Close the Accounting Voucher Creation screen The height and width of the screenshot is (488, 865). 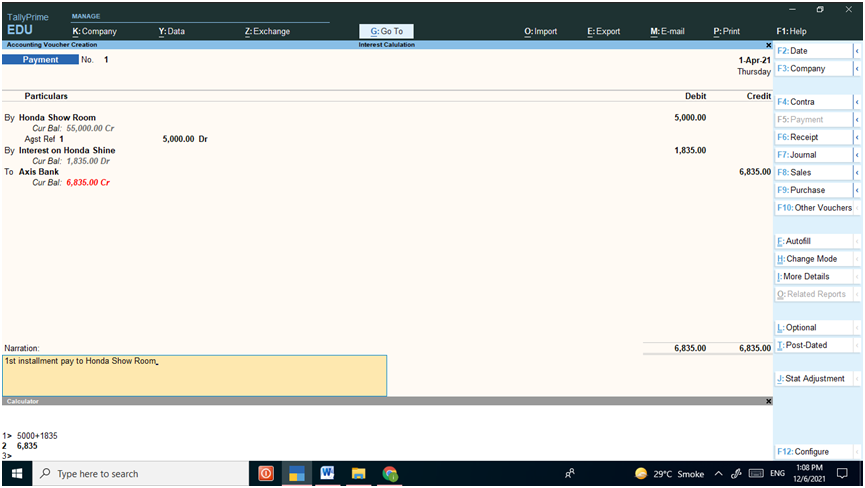coord(768,45)
